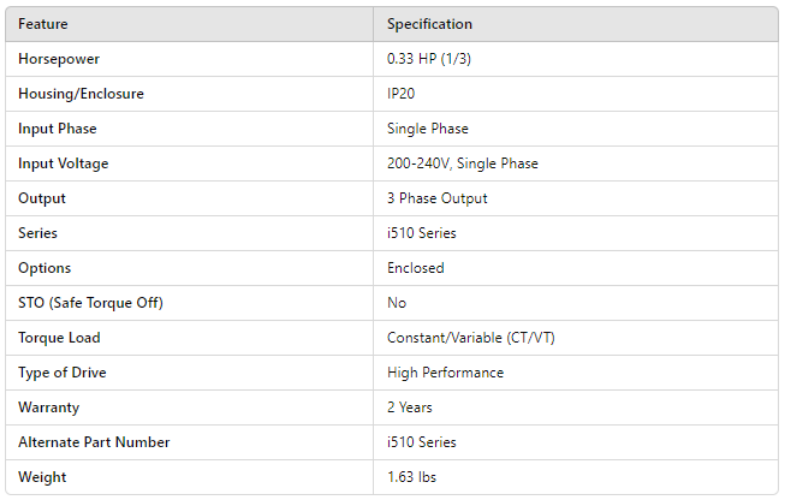Click the Feature column header

43,24
